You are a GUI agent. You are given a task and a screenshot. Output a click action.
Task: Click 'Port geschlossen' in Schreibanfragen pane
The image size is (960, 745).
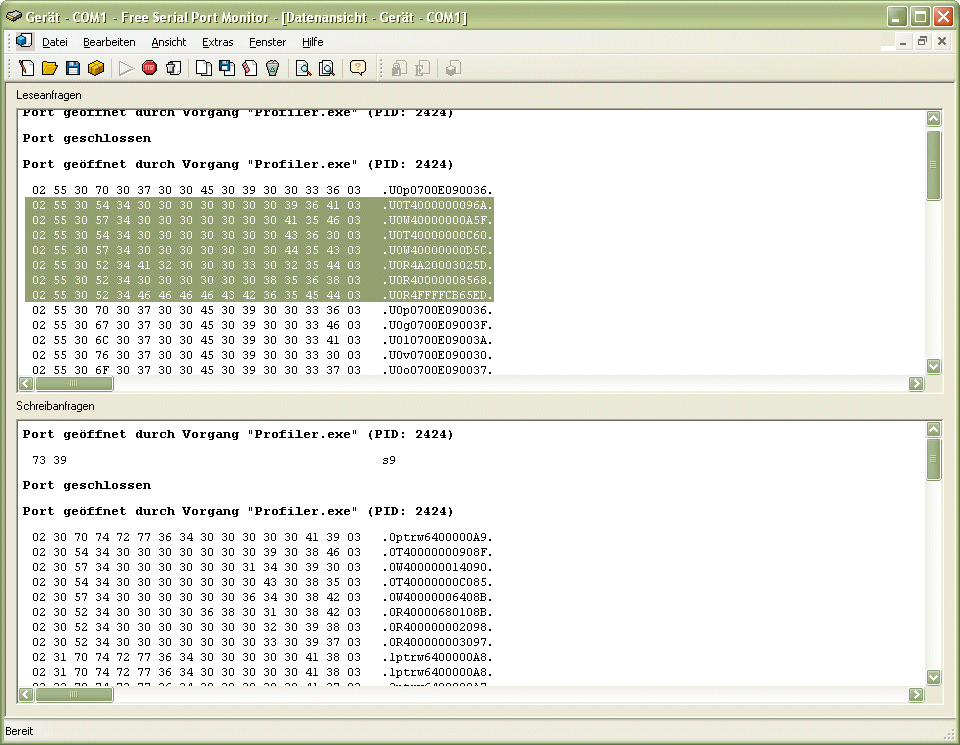tap(87, 485)
